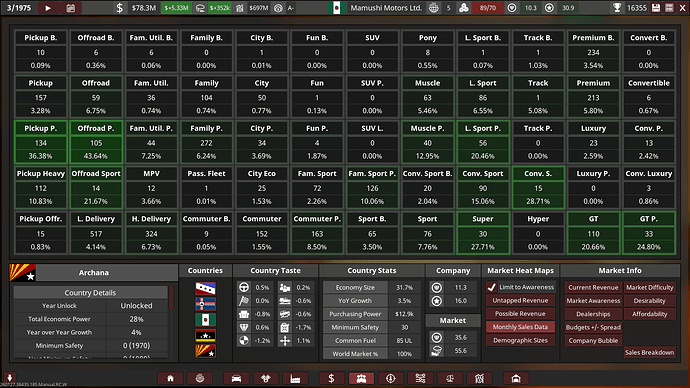Click the Mamushi Motors Ltd. company name

tap(386, 8)
